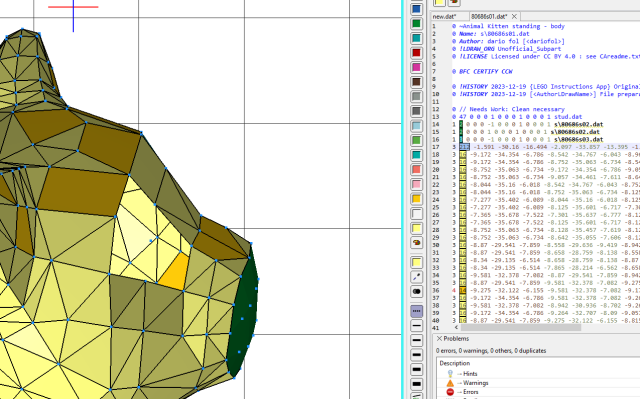Screen dimensions: 640x399
Task: Click the text editor horizontal scrollbar
Action: (x=520, y=327)
